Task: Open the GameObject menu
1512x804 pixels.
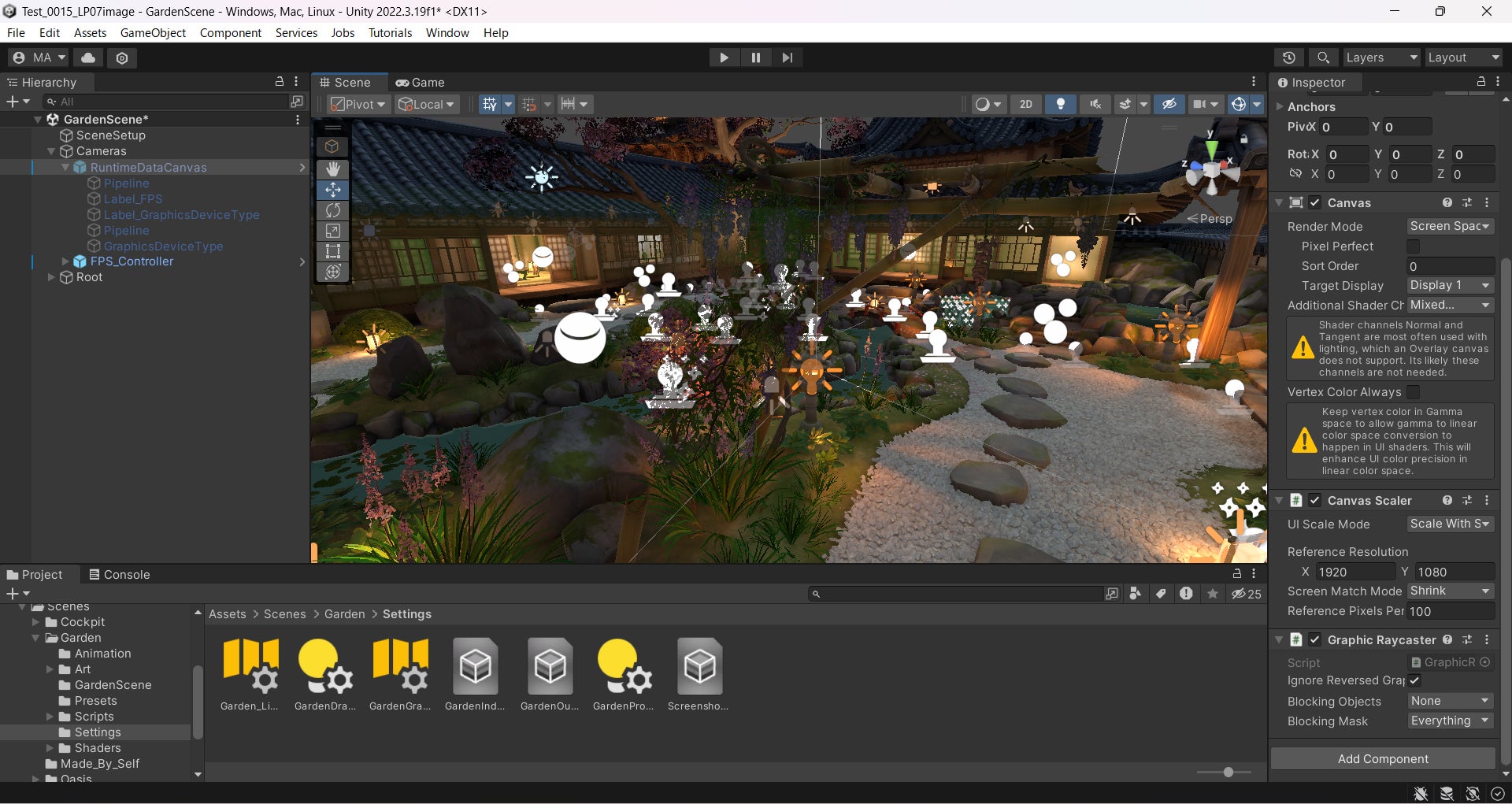Action: tap(153, 33)
